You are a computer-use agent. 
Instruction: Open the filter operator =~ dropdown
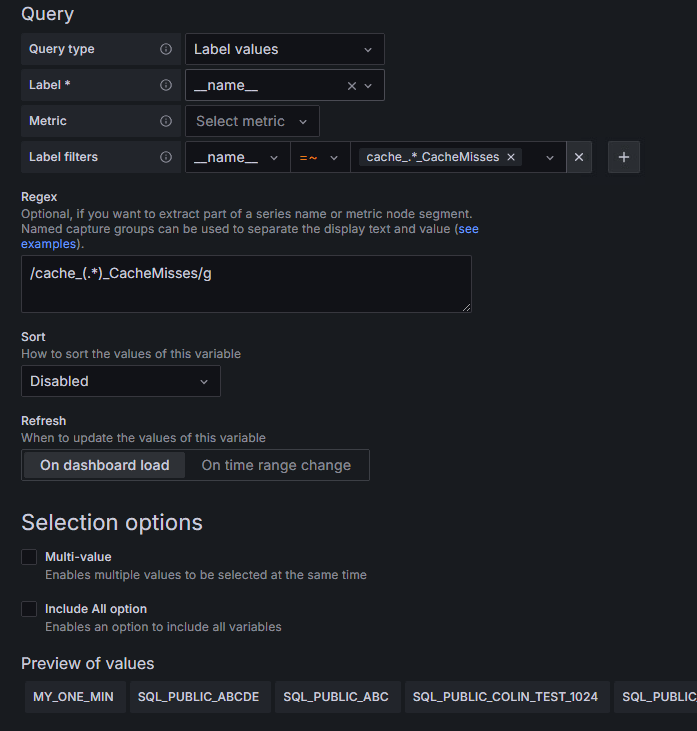(x=319, y=157)
